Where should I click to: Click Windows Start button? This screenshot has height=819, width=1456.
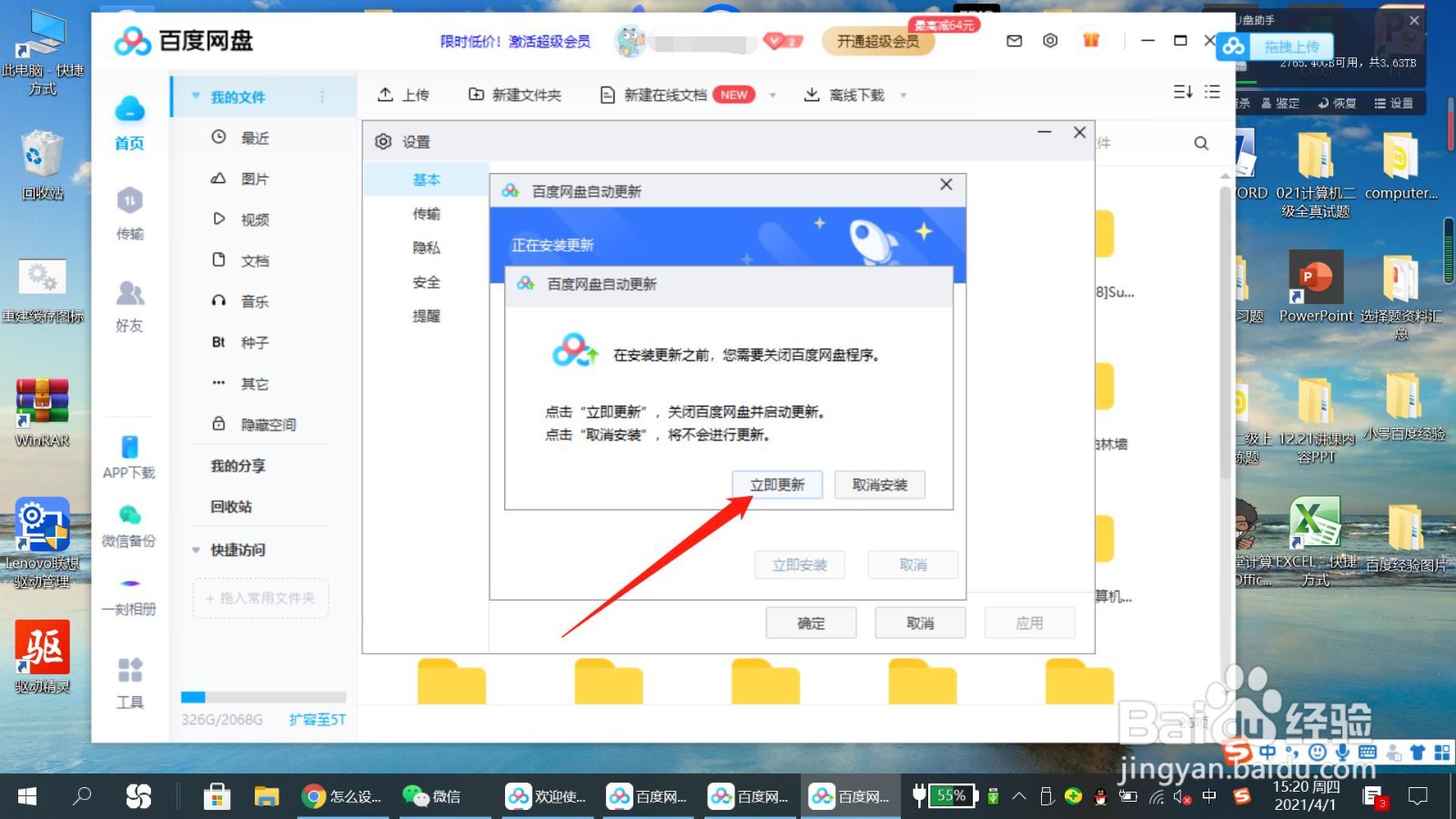(27, 796)
